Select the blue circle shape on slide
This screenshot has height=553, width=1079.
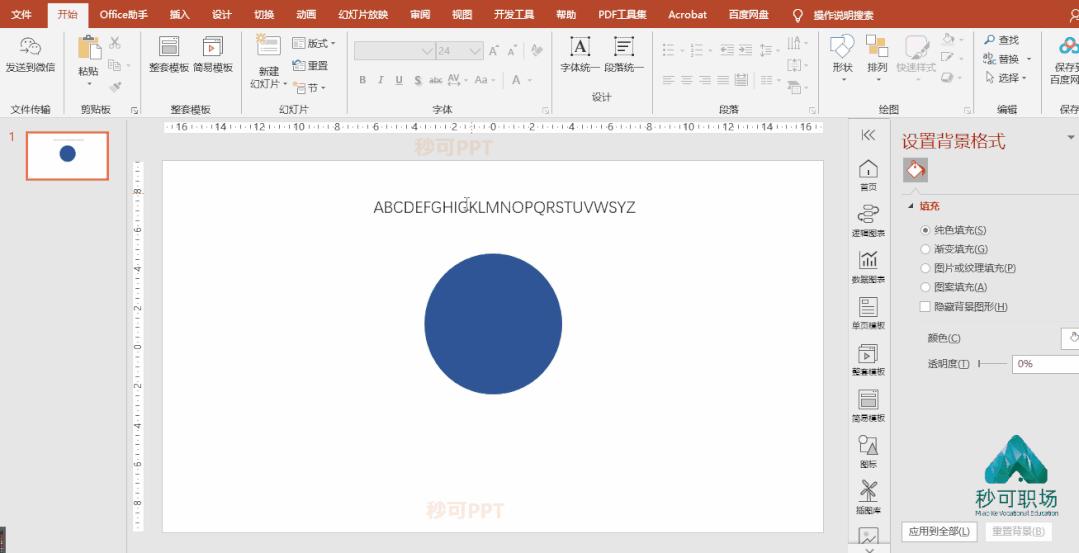coord(493,324)
